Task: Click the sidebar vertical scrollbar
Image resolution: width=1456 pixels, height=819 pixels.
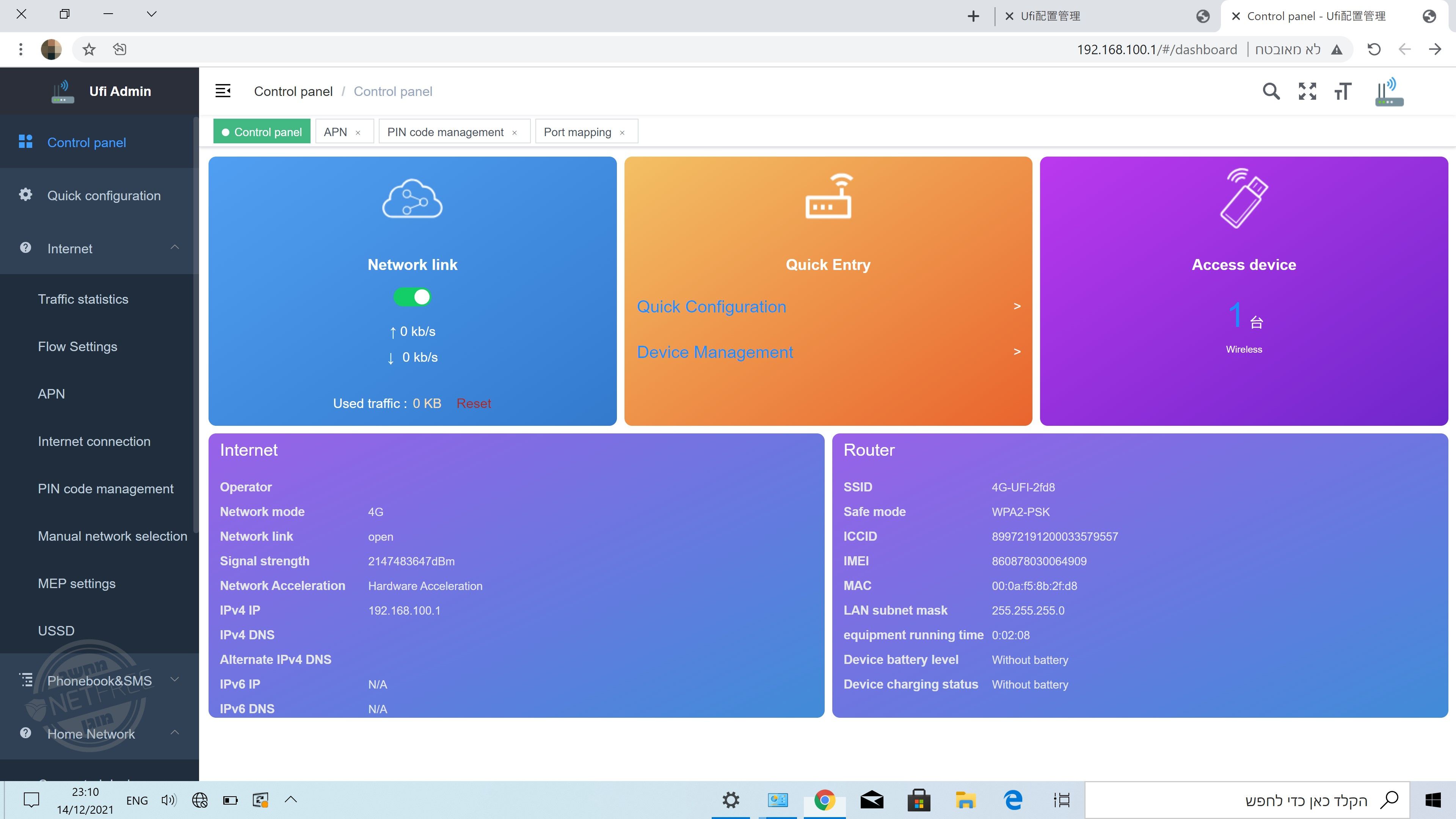Action: (x=196, y=325)
